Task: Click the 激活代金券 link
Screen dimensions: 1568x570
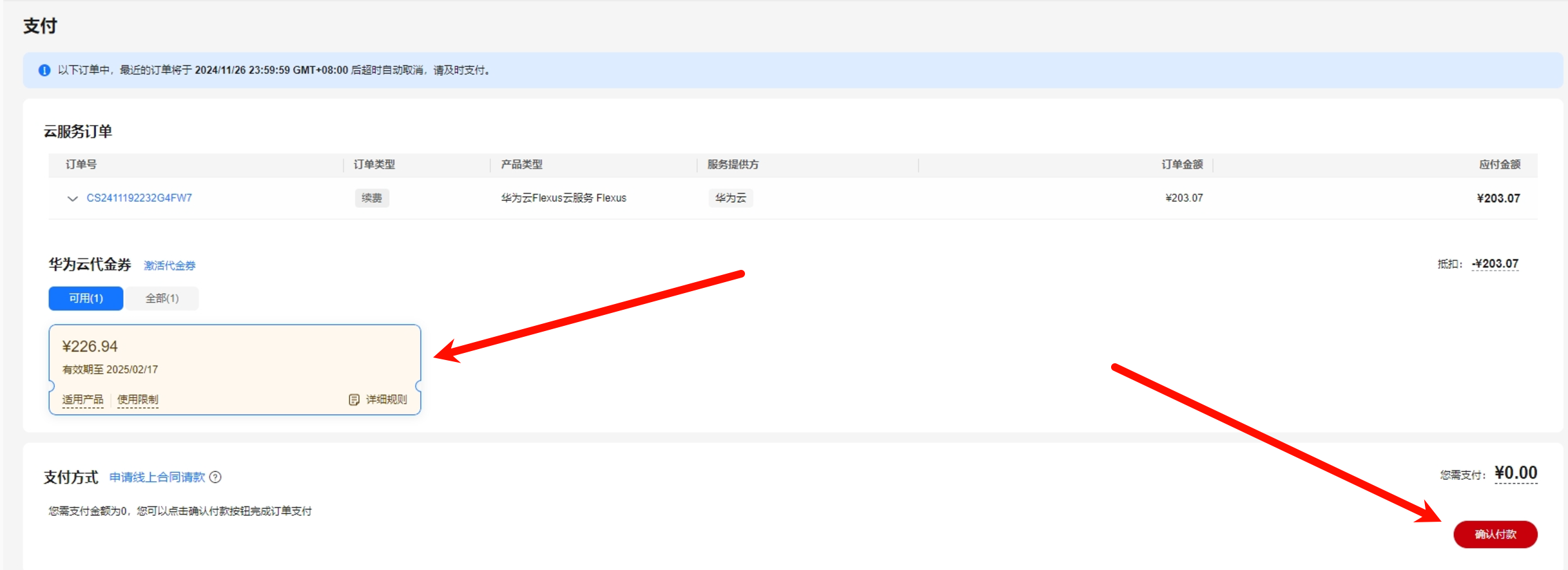Action: pyautogui.click(x=169, y=265)
